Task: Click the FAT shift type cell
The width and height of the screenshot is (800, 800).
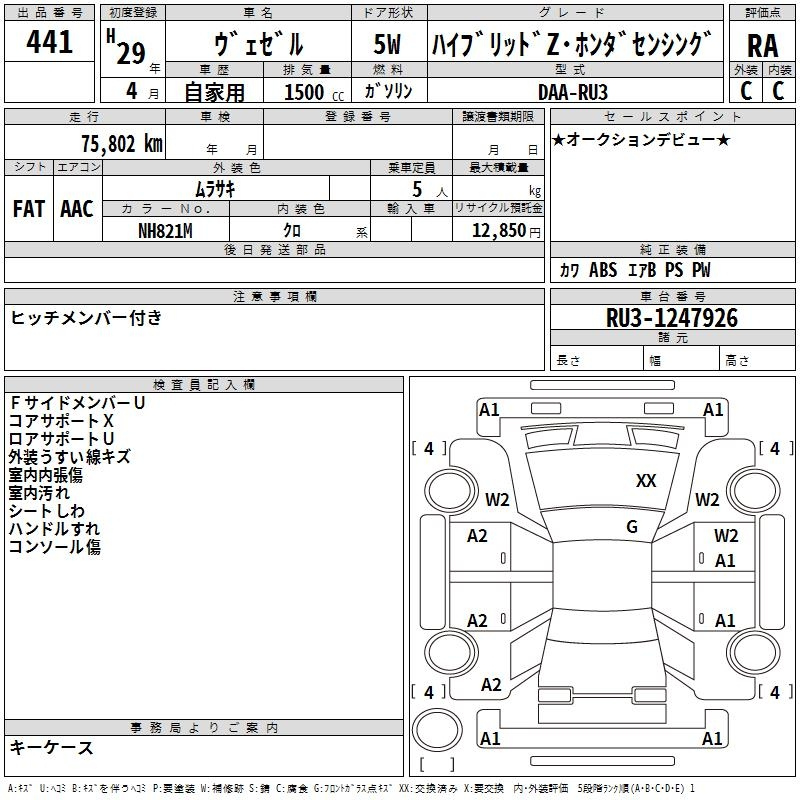Action: [29, 209]
